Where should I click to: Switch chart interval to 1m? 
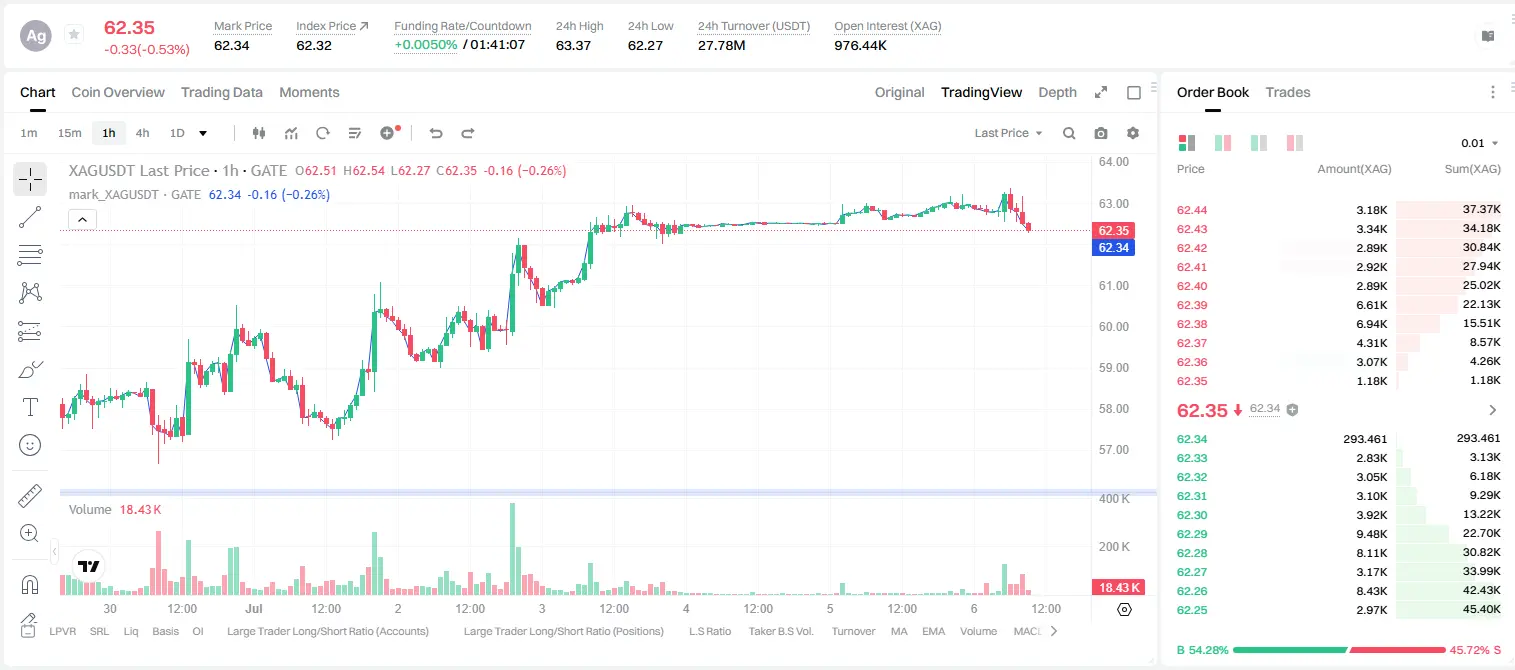point(29,133)
